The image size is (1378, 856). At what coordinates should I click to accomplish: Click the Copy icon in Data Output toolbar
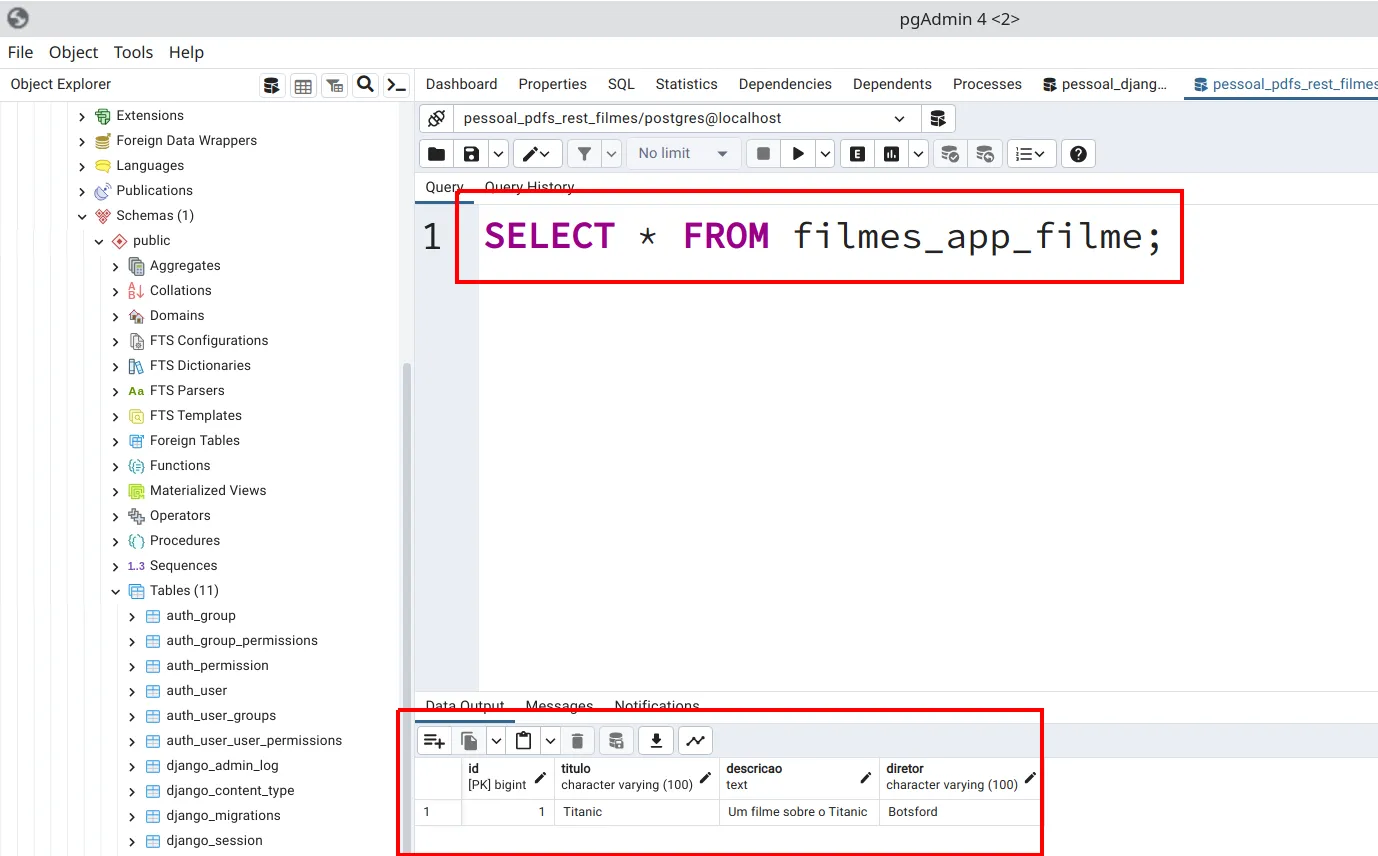point(469,741)
